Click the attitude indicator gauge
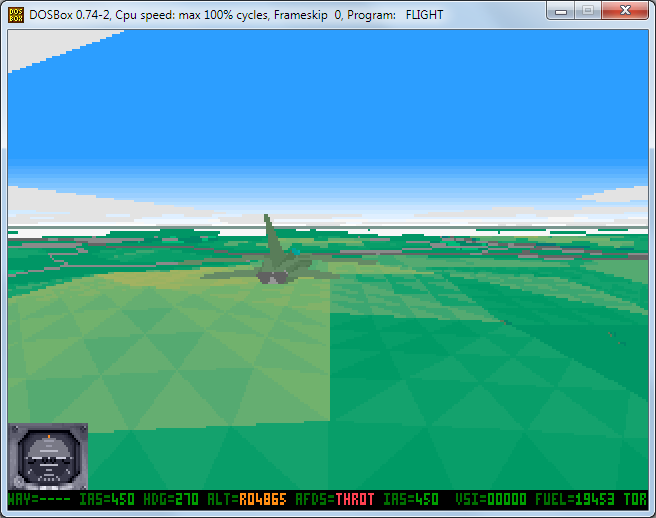656x518 pixels. coord(48,456)
